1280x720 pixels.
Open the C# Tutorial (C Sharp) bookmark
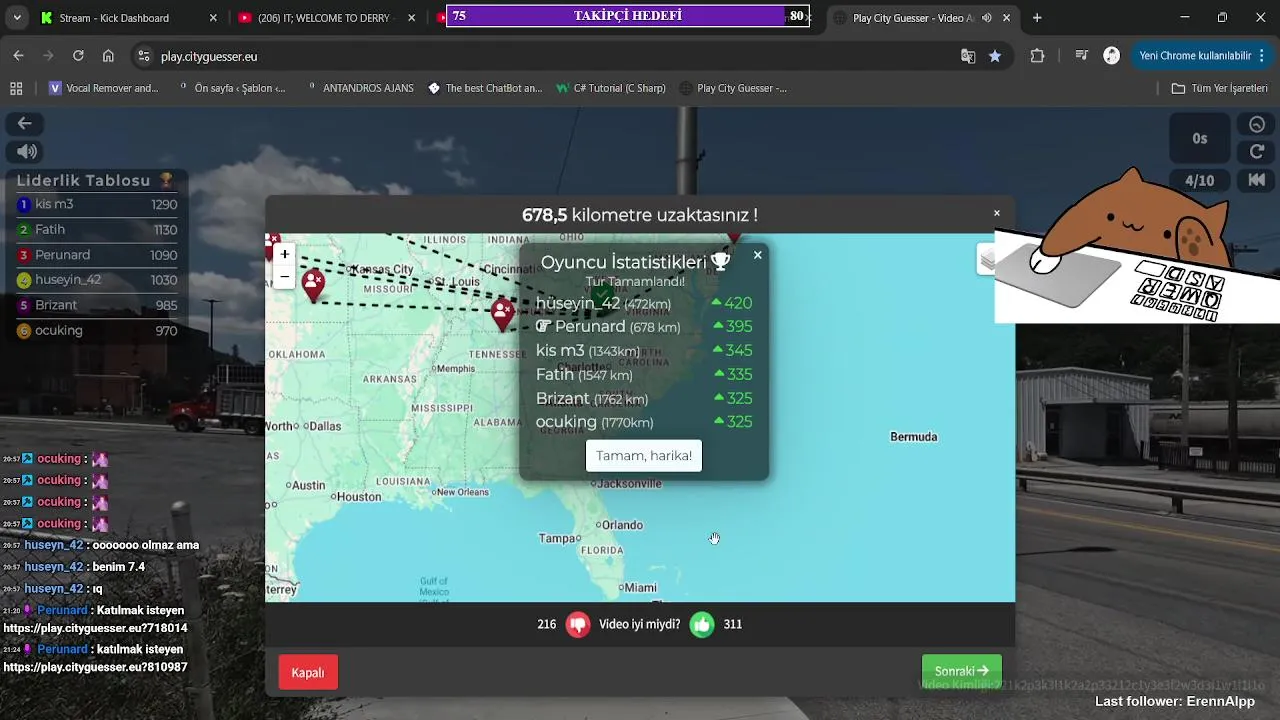pos(611,88)
